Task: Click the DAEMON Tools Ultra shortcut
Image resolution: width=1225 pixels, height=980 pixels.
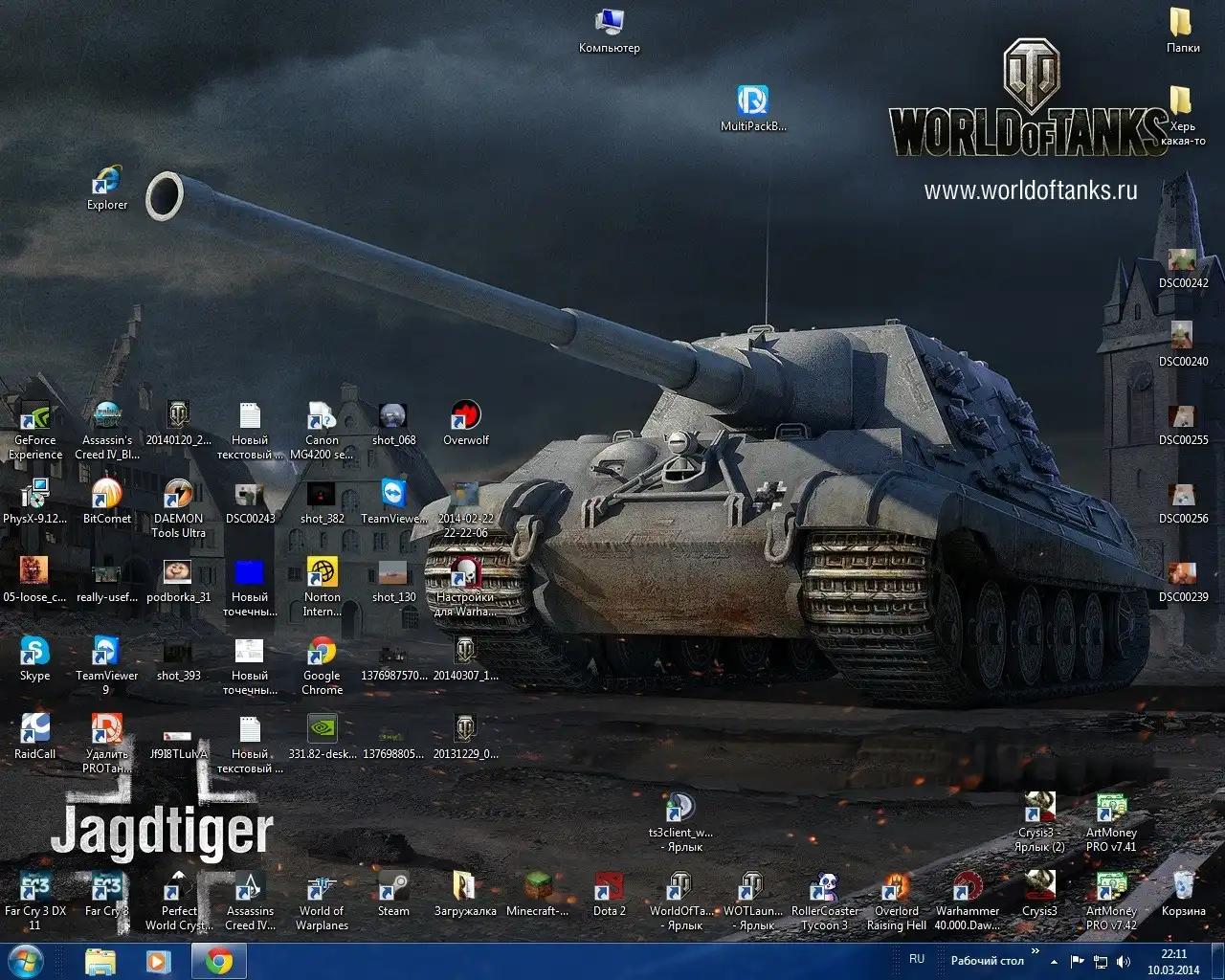Action: [178, 495]
